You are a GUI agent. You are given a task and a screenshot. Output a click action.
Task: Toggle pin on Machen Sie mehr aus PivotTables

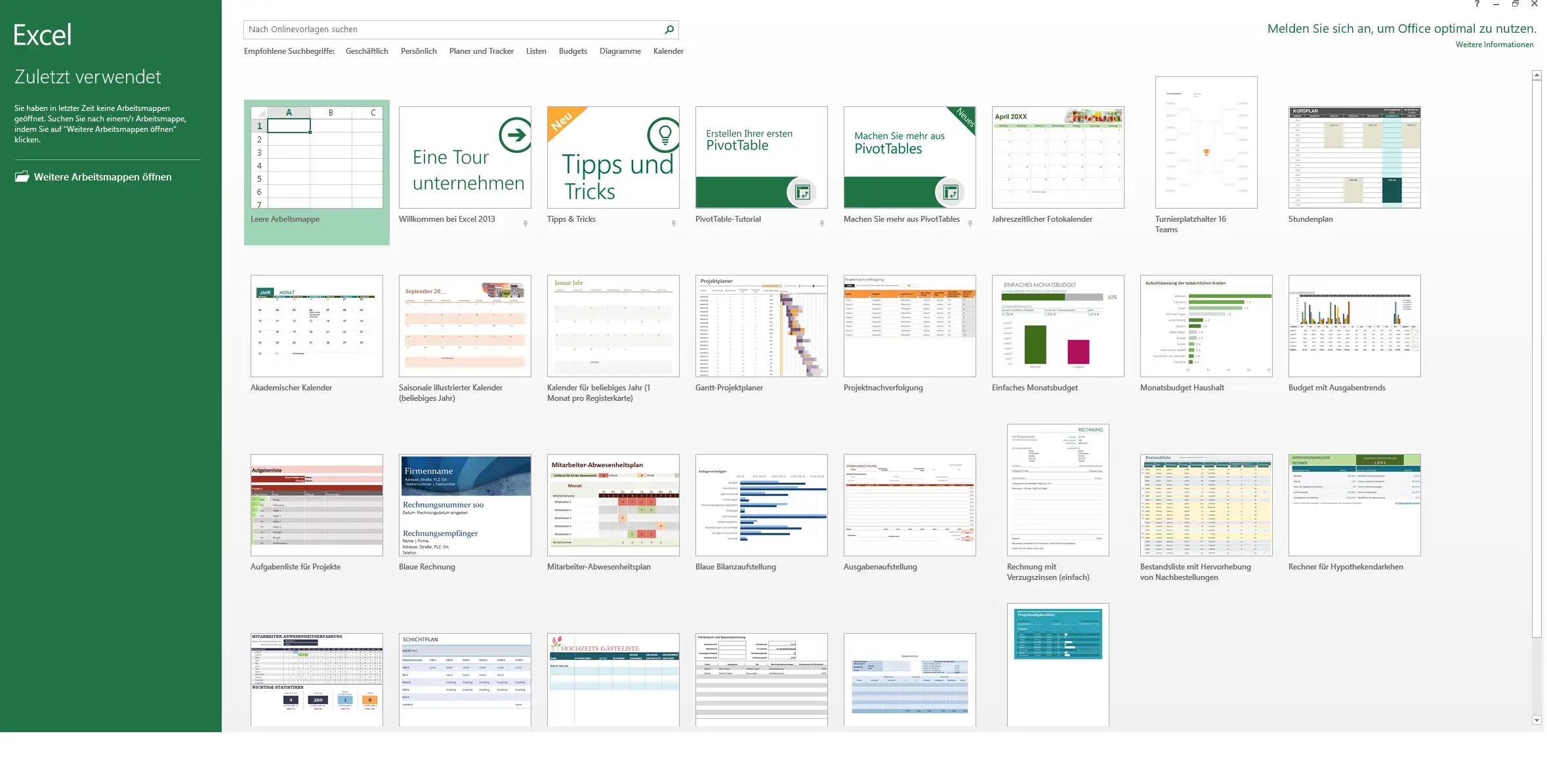[x=970, y=224]
